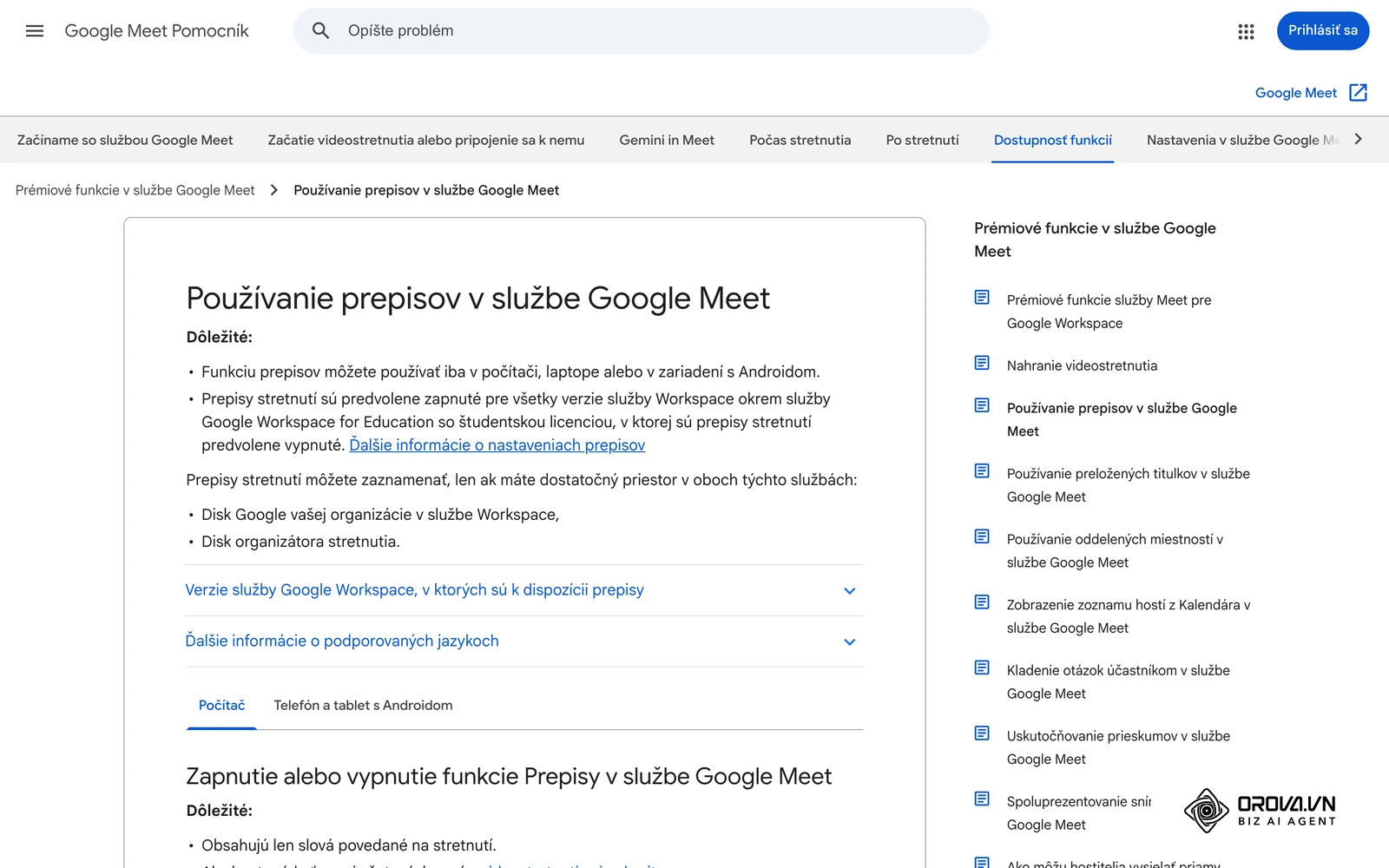Click heading Zapnutie alebo vypnutie funkcie Prepisy

[509, 777]
